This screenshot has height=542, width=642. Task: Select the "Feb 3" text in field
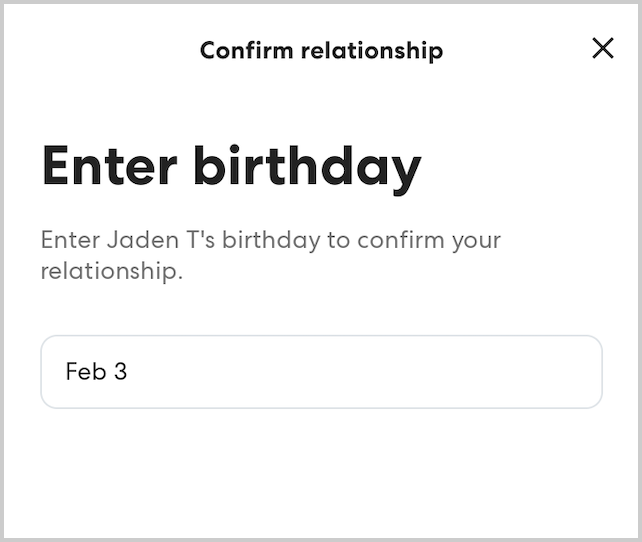coord(96,372)
